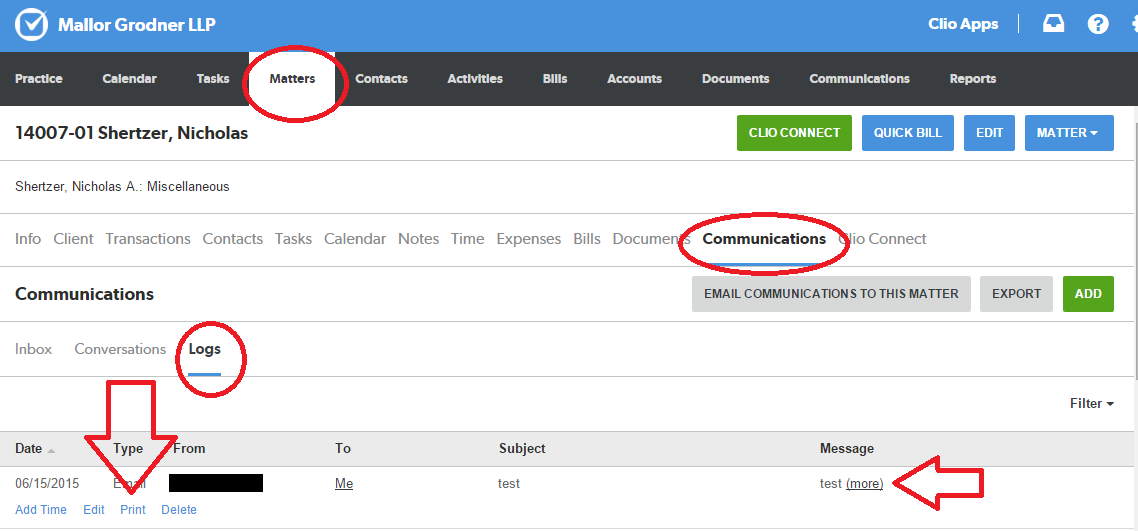
Task: Click the green ADD button
Action: pos(1088,294)
